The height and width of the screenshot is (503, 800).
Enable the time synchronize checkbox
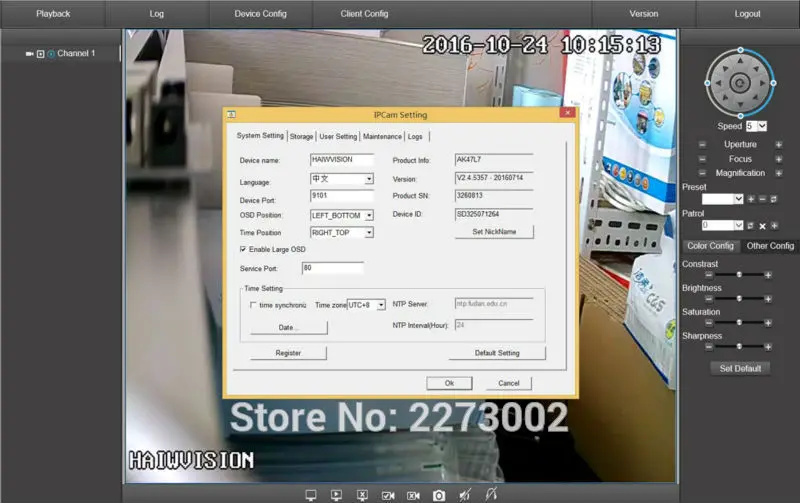[253, 305]
